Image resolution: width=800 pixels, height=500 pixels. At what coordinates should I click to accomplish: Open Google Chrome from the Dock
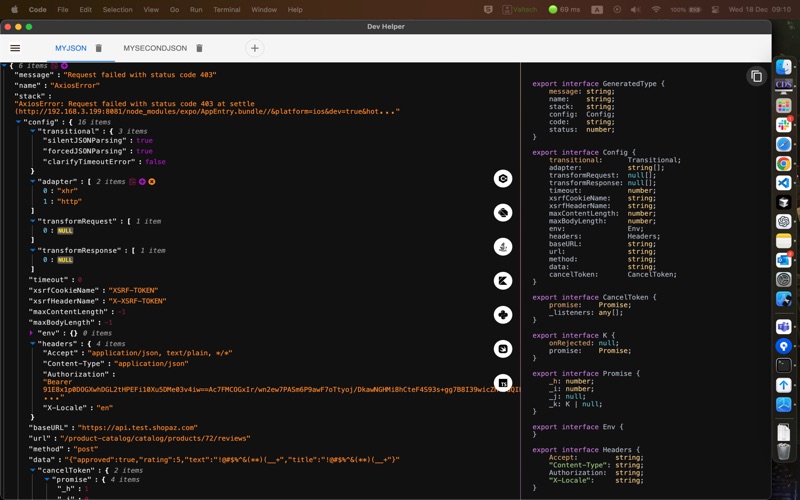(x=784, y=163)
